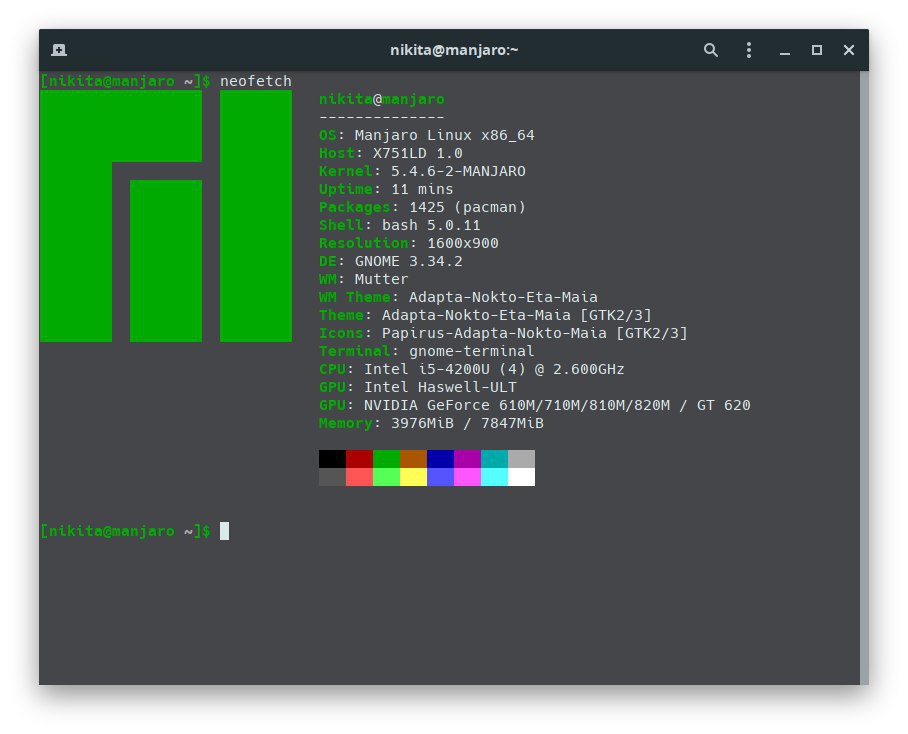Click the terminal vertical scrollbar
Viewport: 908px width, 734px height.
click(x=864, y=377)
